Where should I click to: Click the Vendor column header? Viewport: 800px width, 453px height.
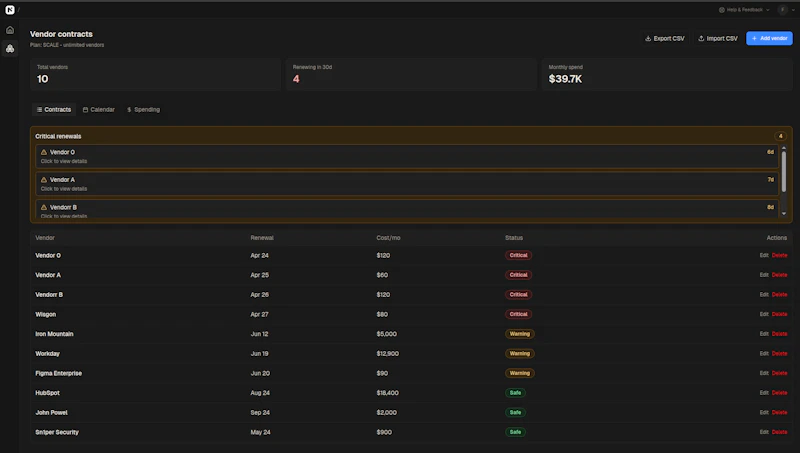coord(45,238)
